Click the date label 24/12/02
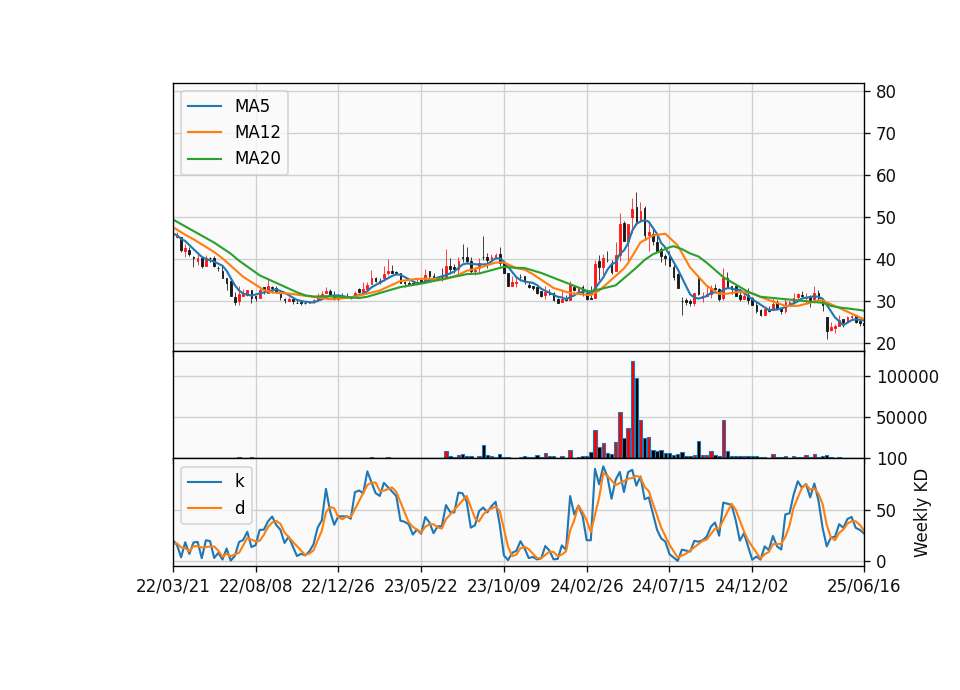 752,587
